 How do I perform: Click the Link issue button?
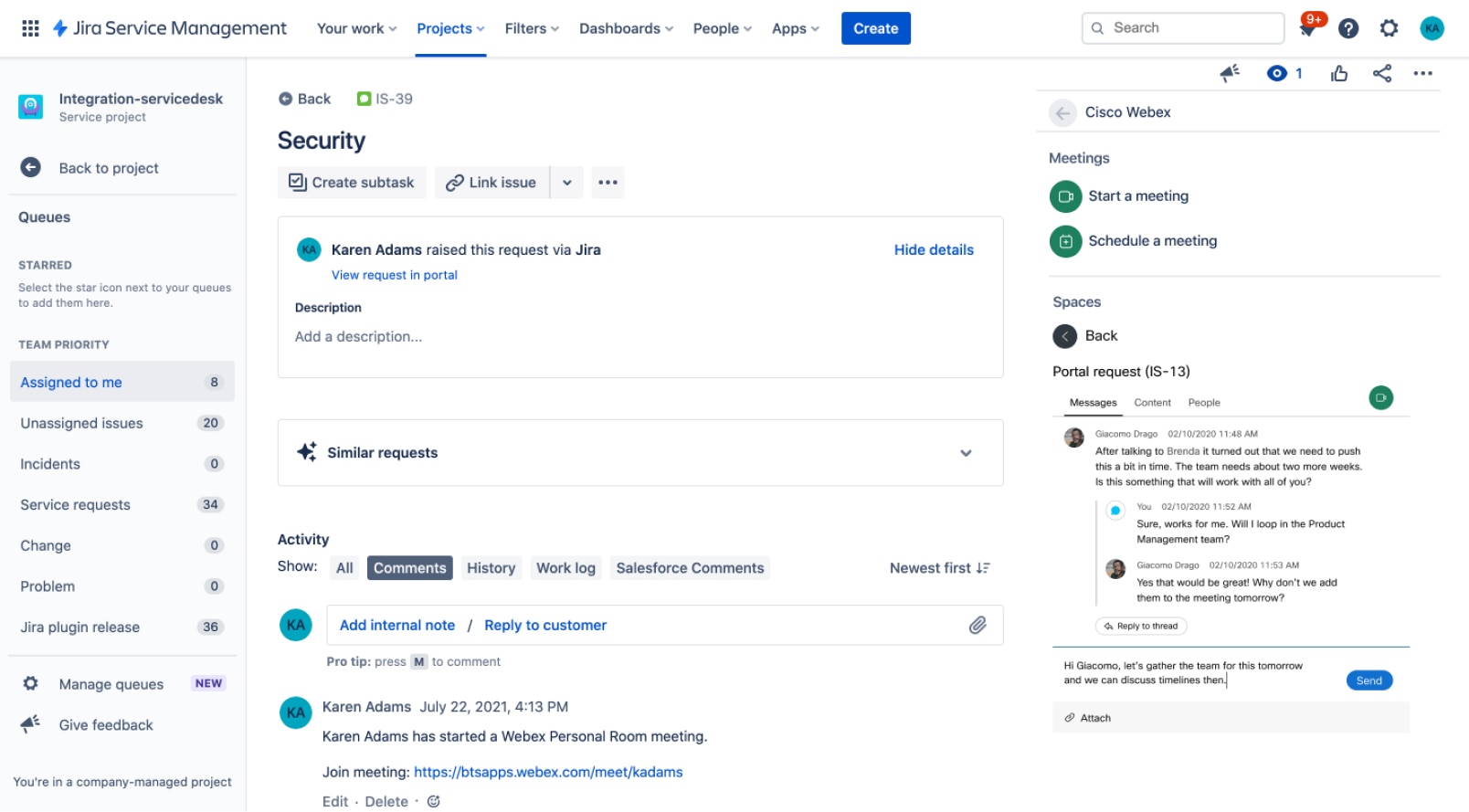pos(491,183)
